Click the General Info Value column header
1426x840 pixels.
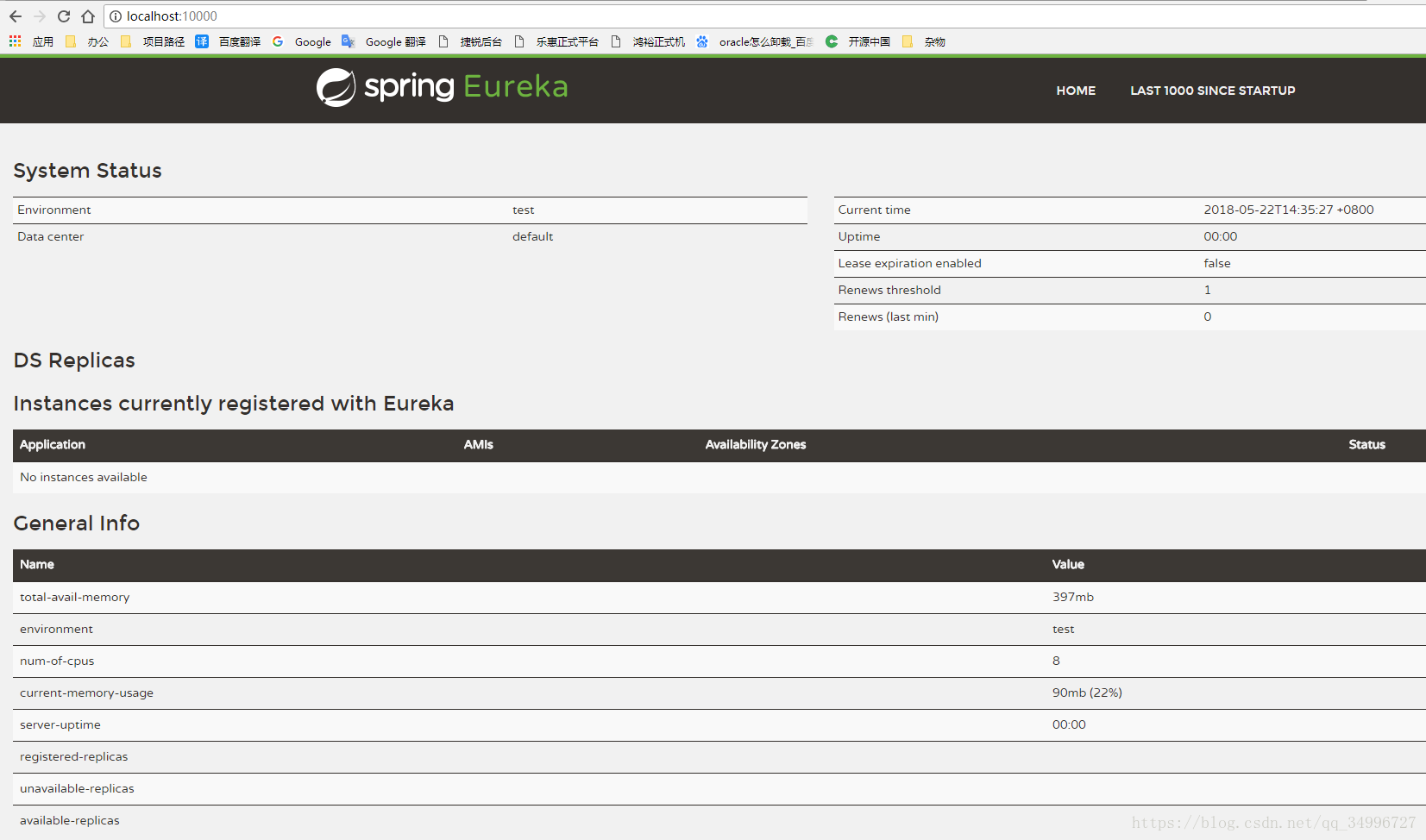click(1068, 564)
